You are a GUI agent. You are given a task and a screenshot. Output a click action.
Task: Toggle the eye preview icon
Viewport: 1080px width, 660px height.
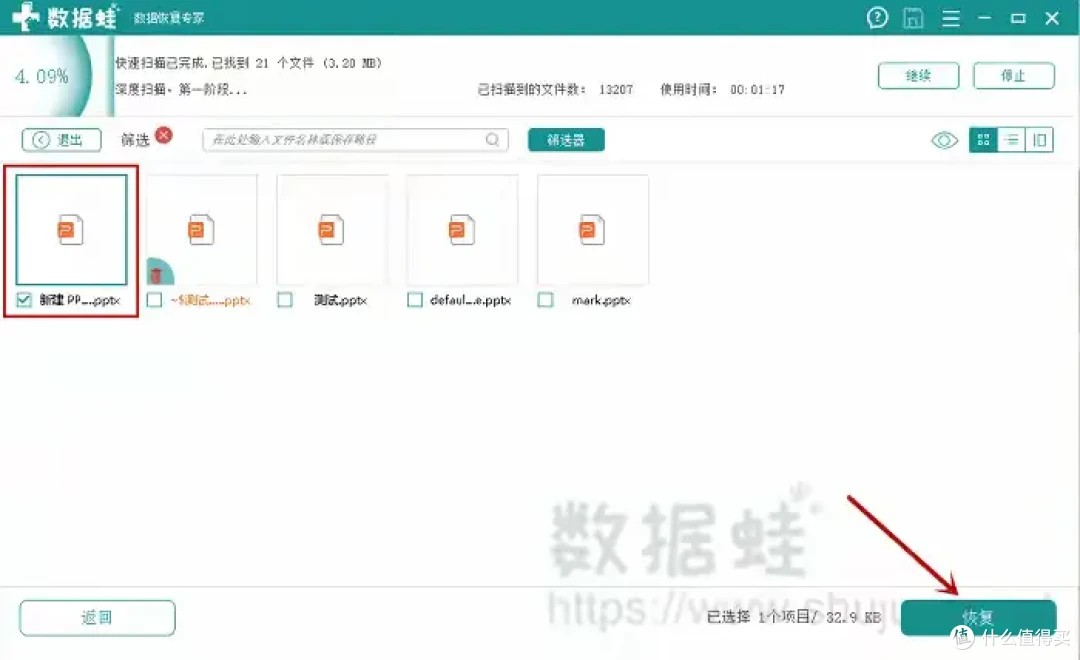pos(944,141)
